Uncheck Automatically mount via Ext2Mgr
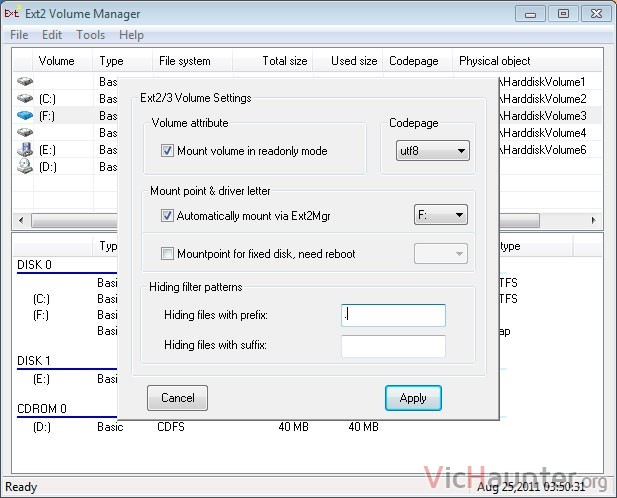The image size is (617, 498). click(167, 215)
